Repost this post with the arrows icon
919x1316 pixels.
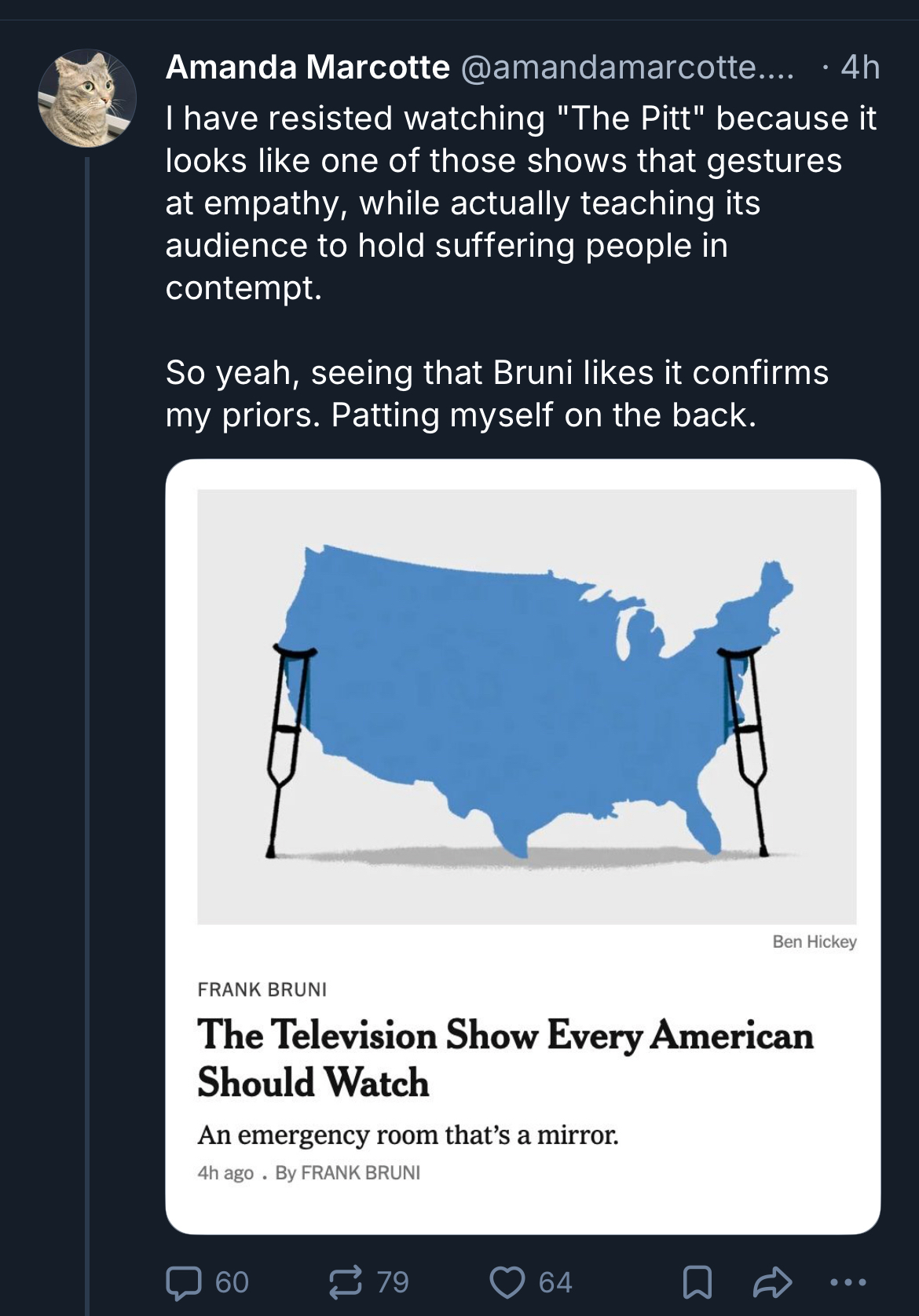pos(345,1282)
